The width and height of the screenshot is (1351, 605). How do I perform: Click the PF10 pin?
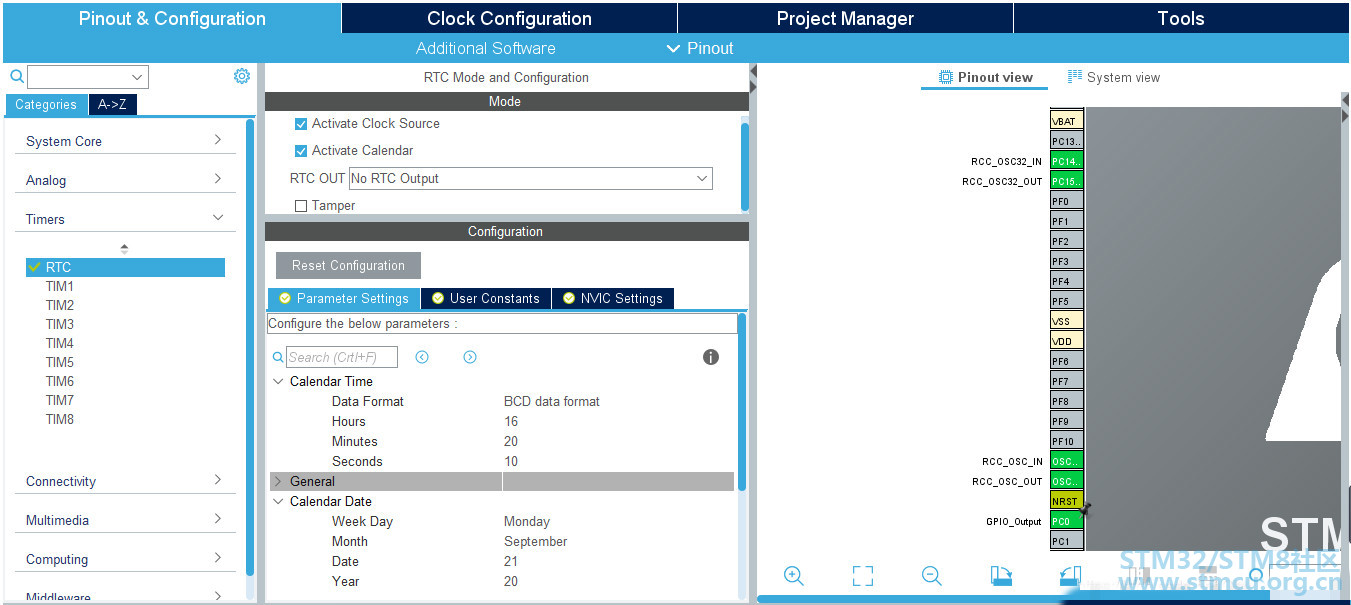pyautogui.click(x=1067, y=441)
